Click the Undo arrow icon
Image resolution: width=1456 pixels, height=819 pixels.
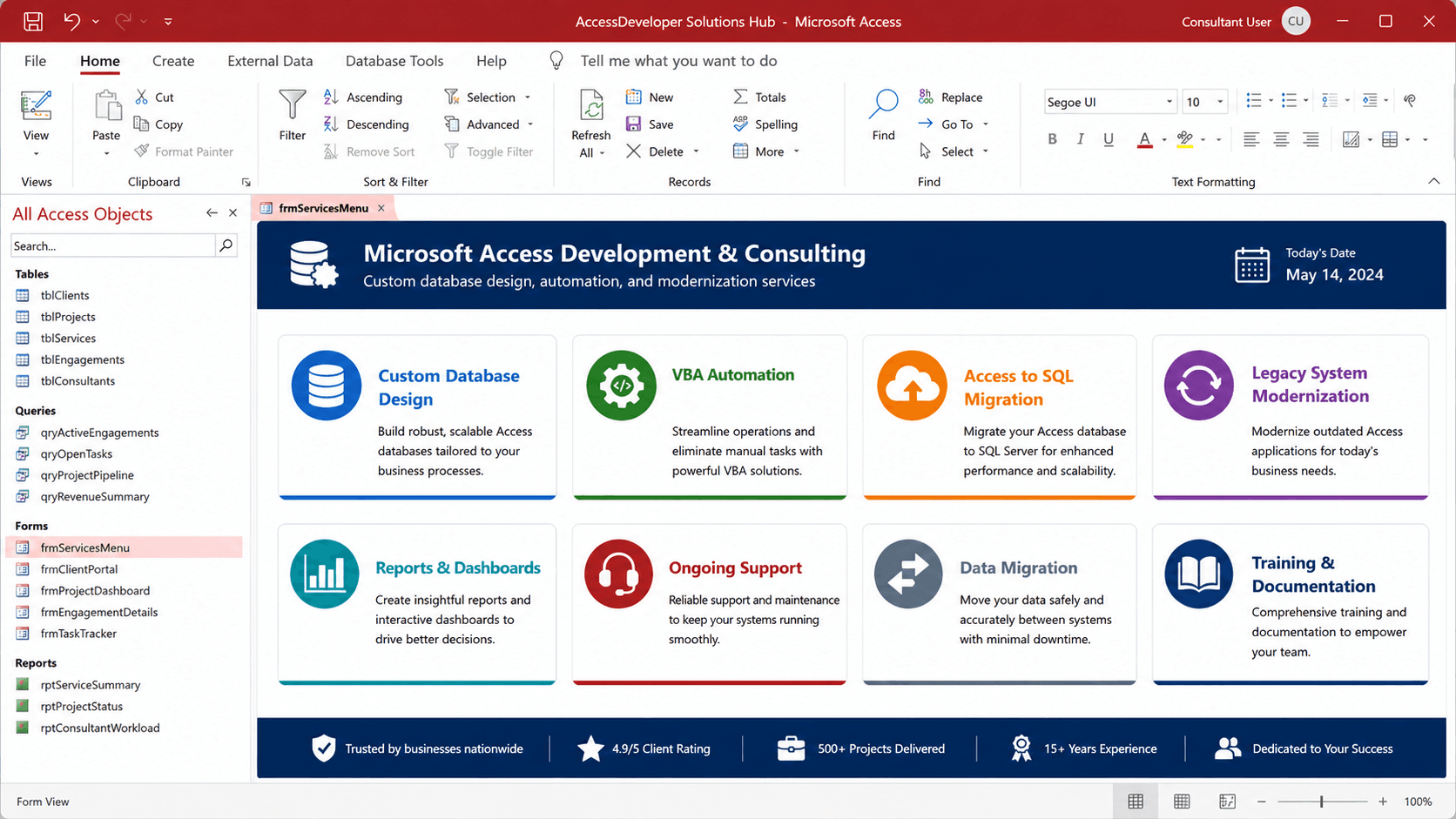pyautogui.click(x=71, y=22)
